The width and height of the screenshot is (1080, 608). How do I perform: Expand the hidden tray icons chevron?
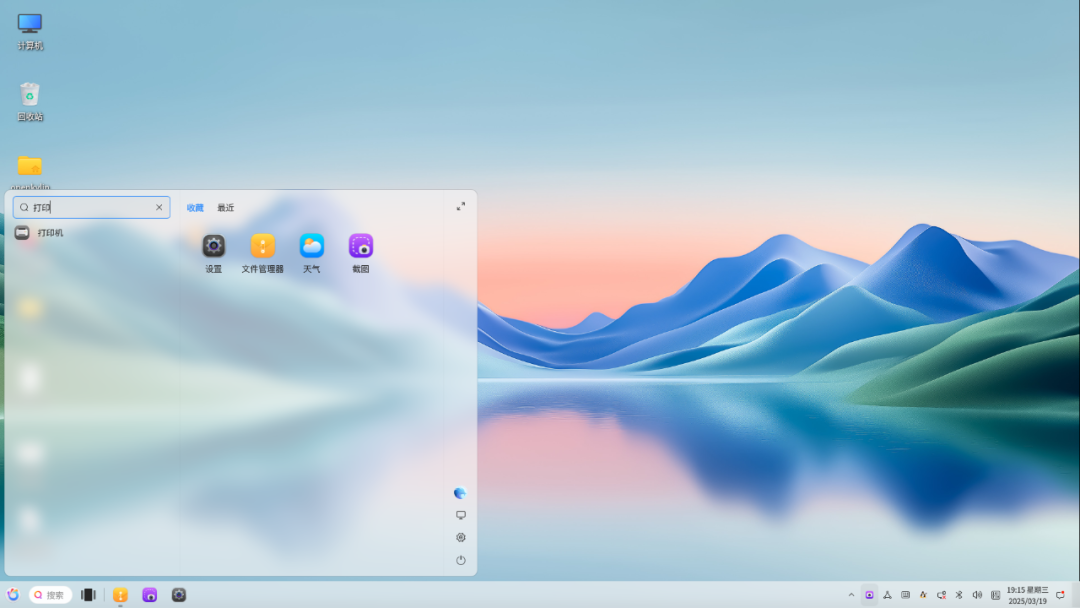coord(851,595)
